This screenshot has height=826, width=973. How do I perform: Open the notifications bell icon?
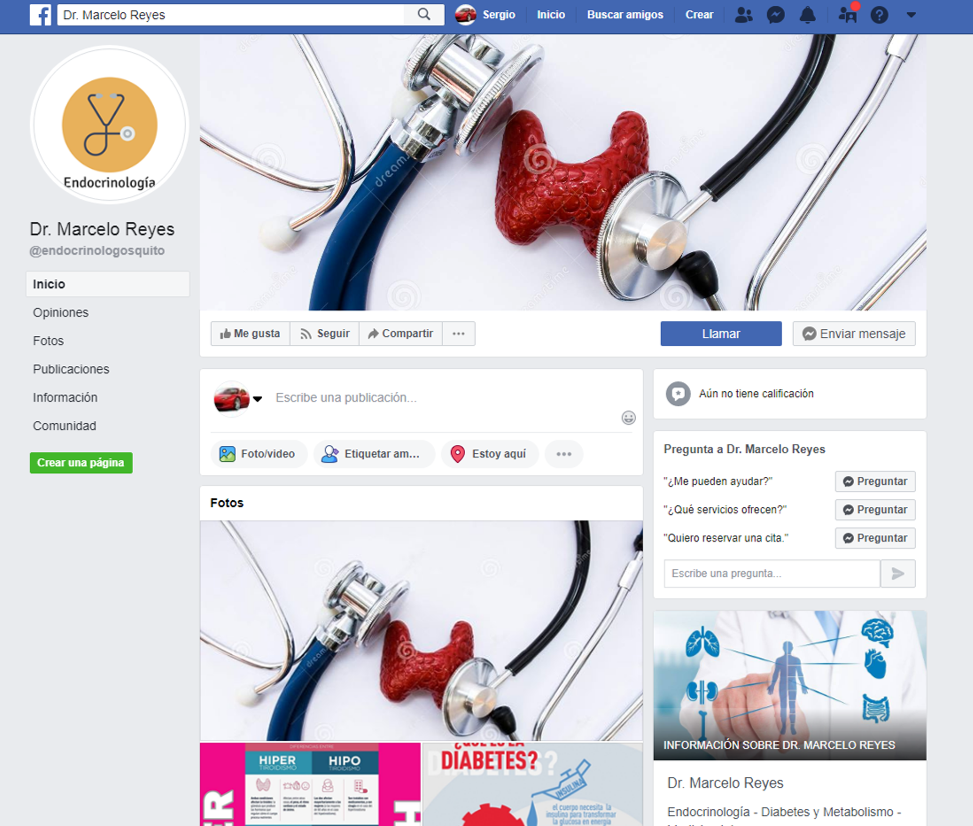[807, 15]
